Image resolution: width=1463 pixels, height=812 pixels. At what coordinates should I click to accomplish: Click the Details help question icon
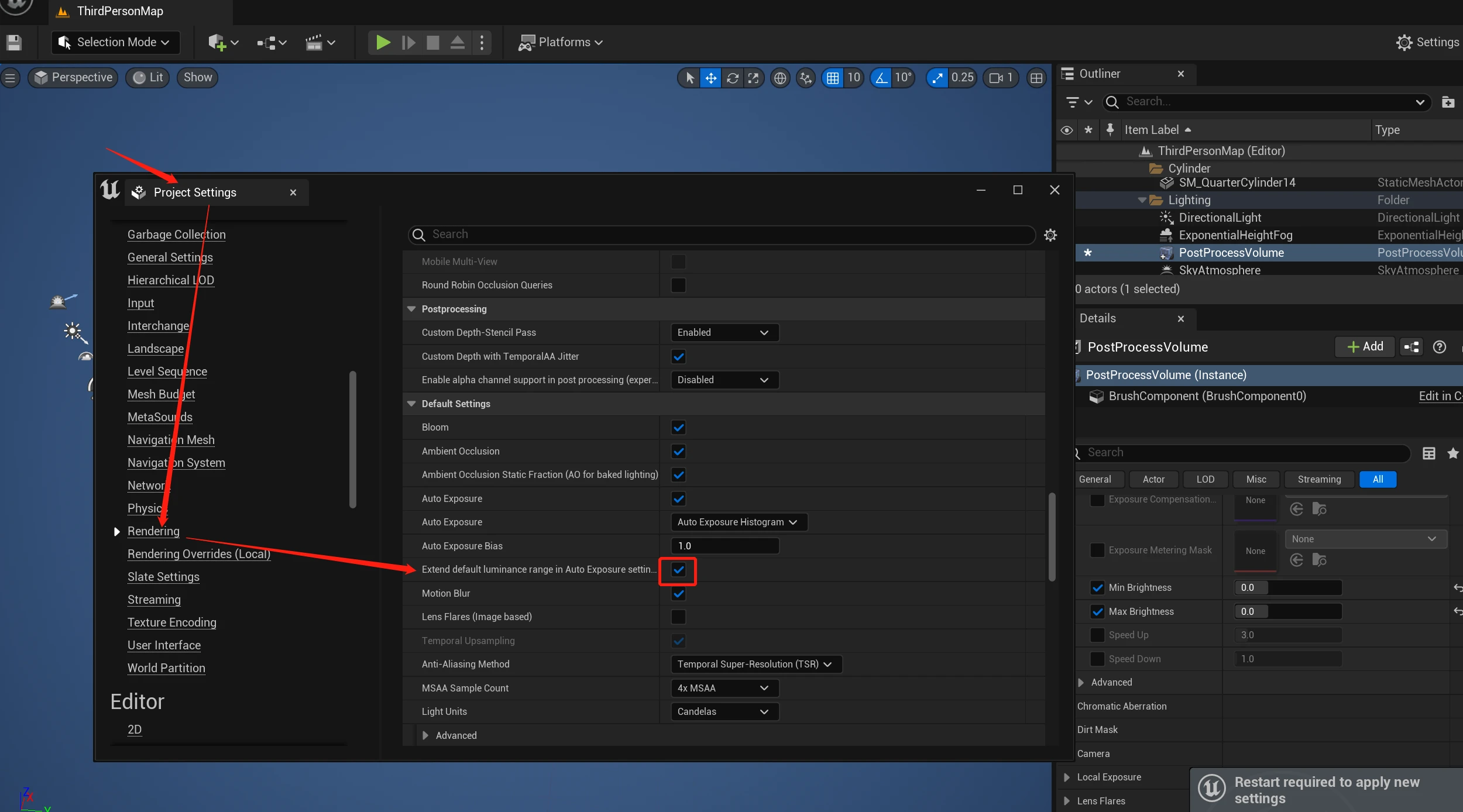1439,347
